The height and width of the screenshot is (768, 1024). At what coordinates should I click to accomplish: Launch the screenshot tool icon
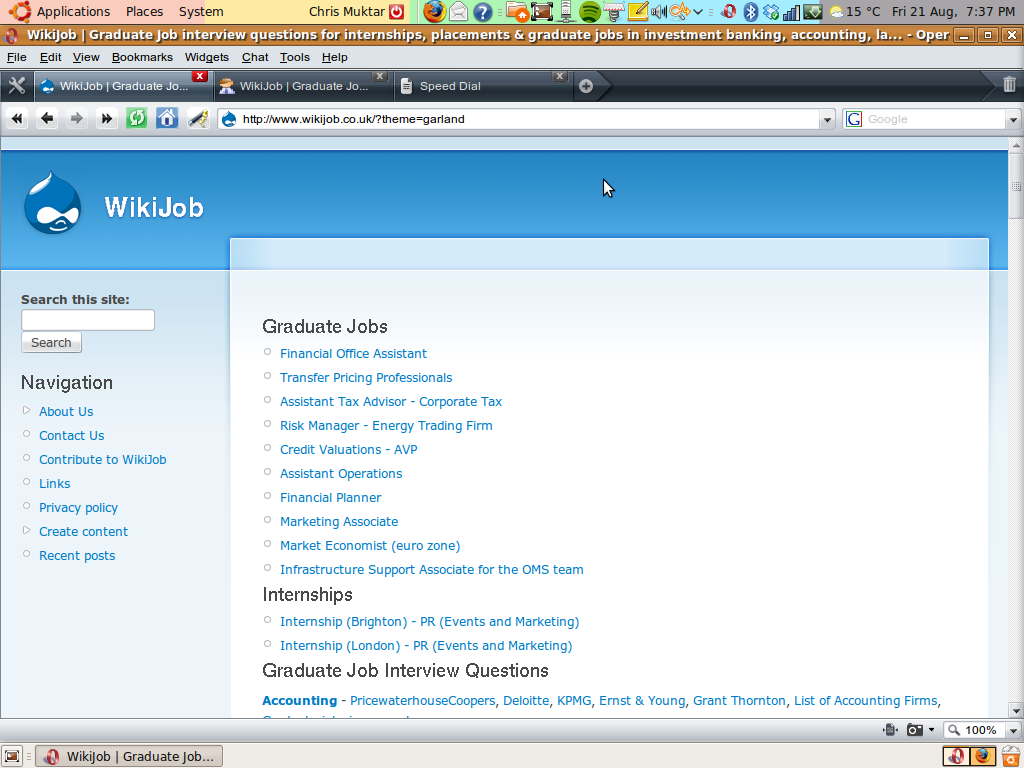click(541, 12)
